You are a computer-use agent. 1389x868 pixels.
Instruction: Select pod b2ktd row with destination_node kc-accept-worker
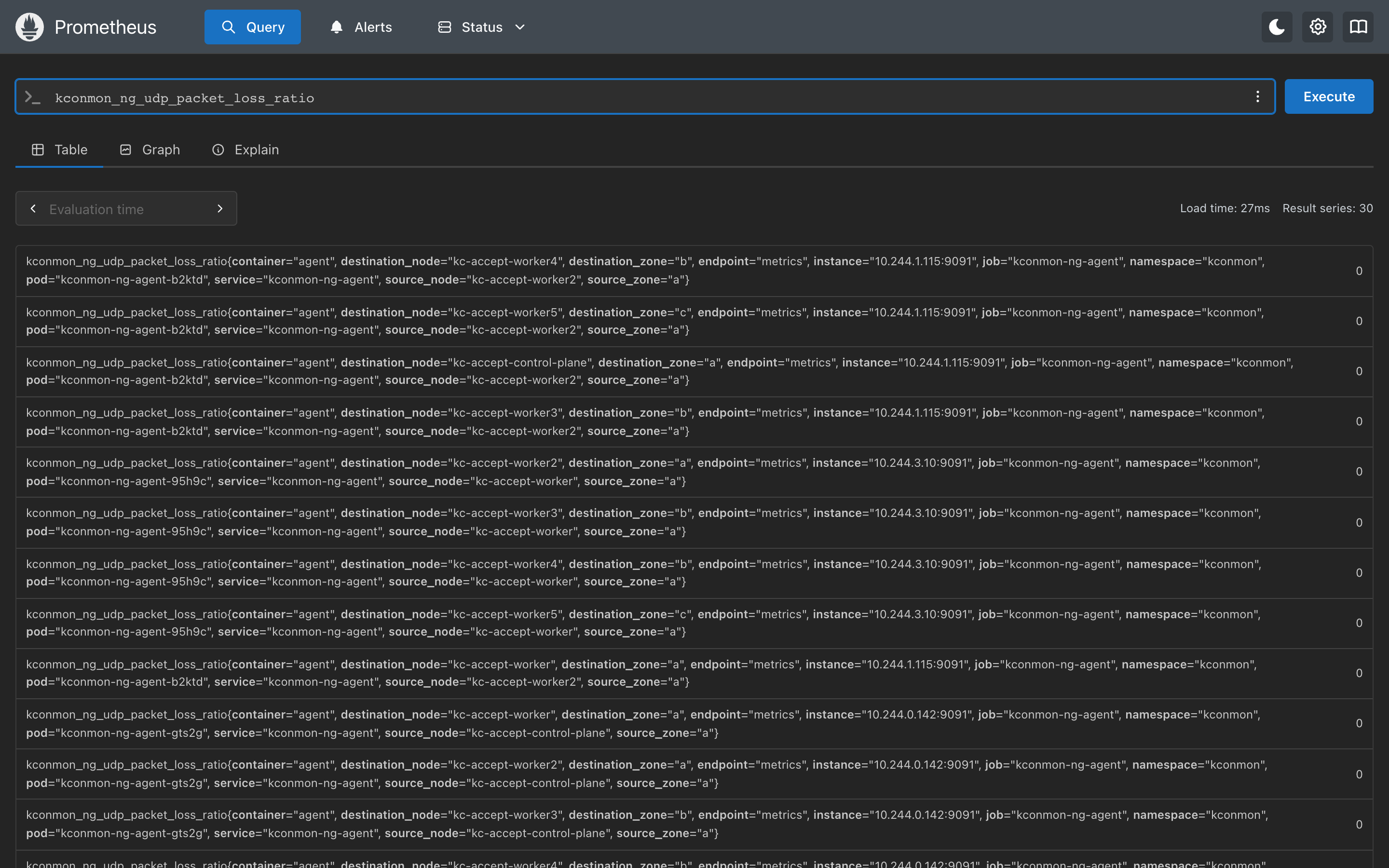click(x=694, y=673)
